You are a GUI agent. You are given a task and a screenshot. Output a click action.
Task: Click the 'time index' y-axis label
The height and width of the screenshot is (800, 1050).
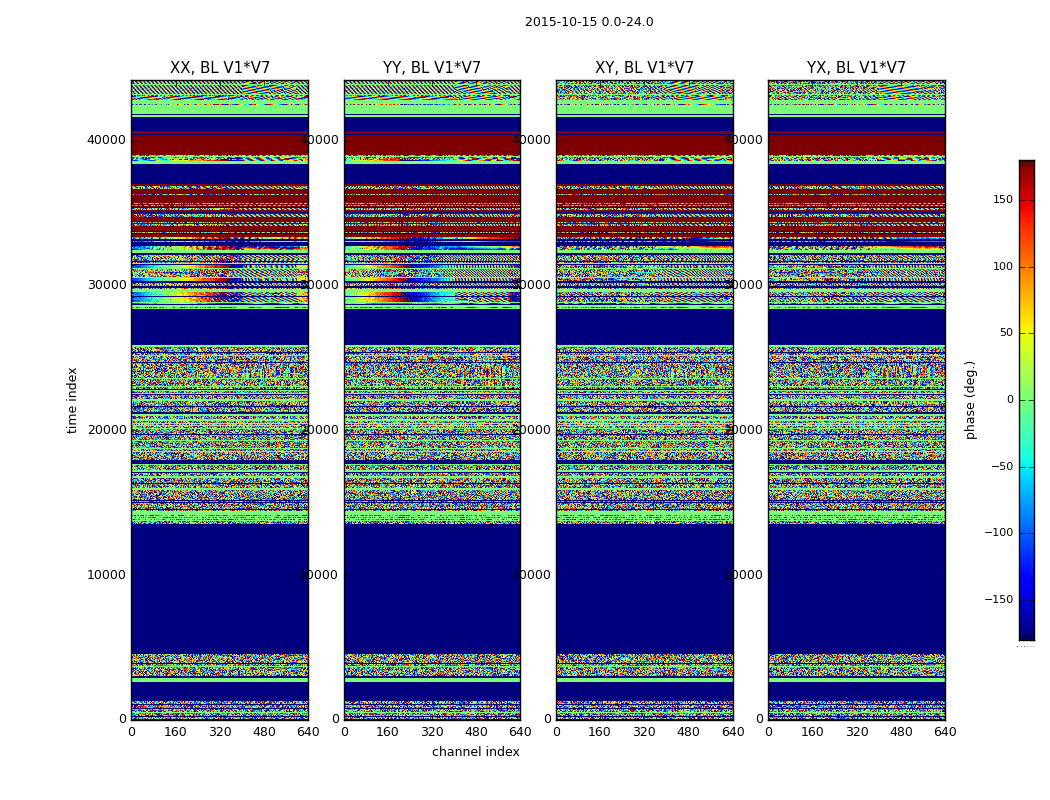coord(72,400)
